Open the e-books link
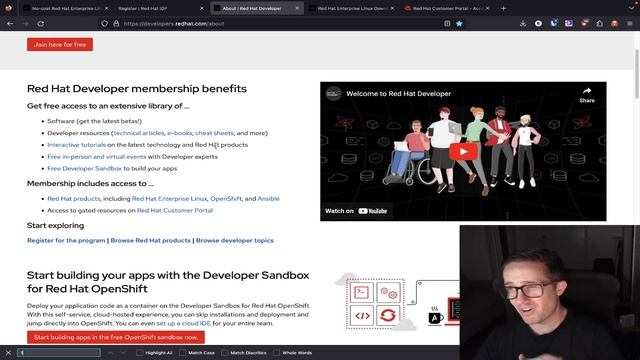 pyautogui.click(x=180, y=133)
